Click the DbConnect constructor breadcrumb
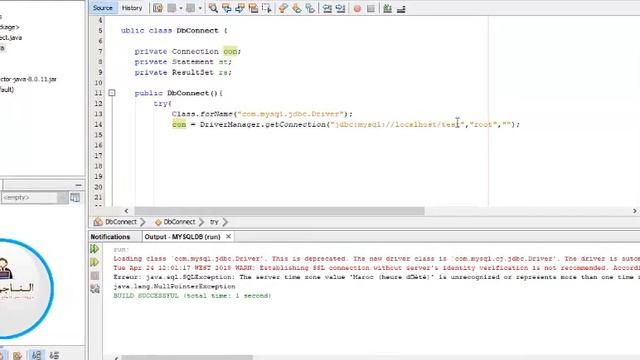 175,222
